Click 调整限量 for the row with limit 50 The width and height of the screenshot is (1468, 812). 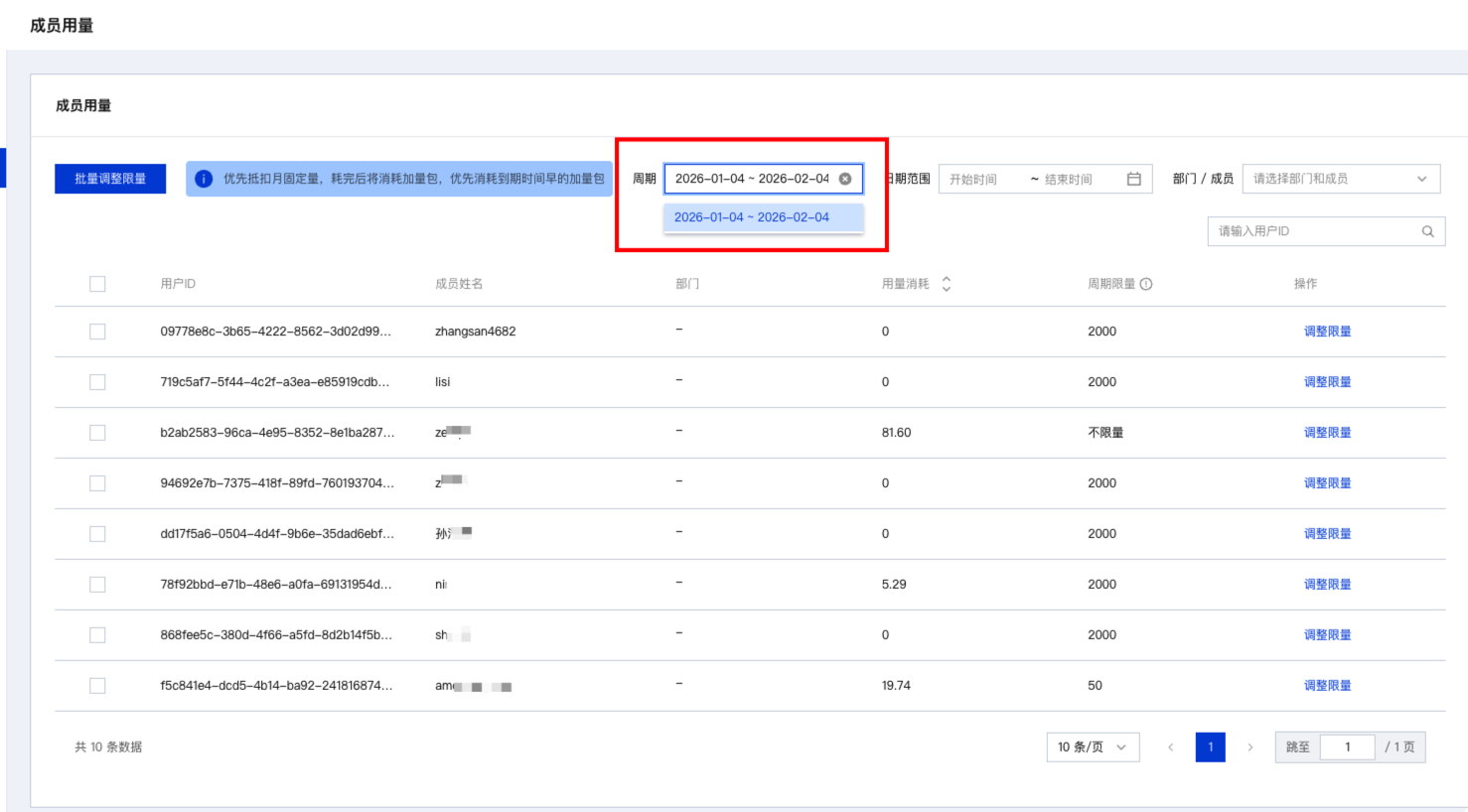click(1327, 686)
